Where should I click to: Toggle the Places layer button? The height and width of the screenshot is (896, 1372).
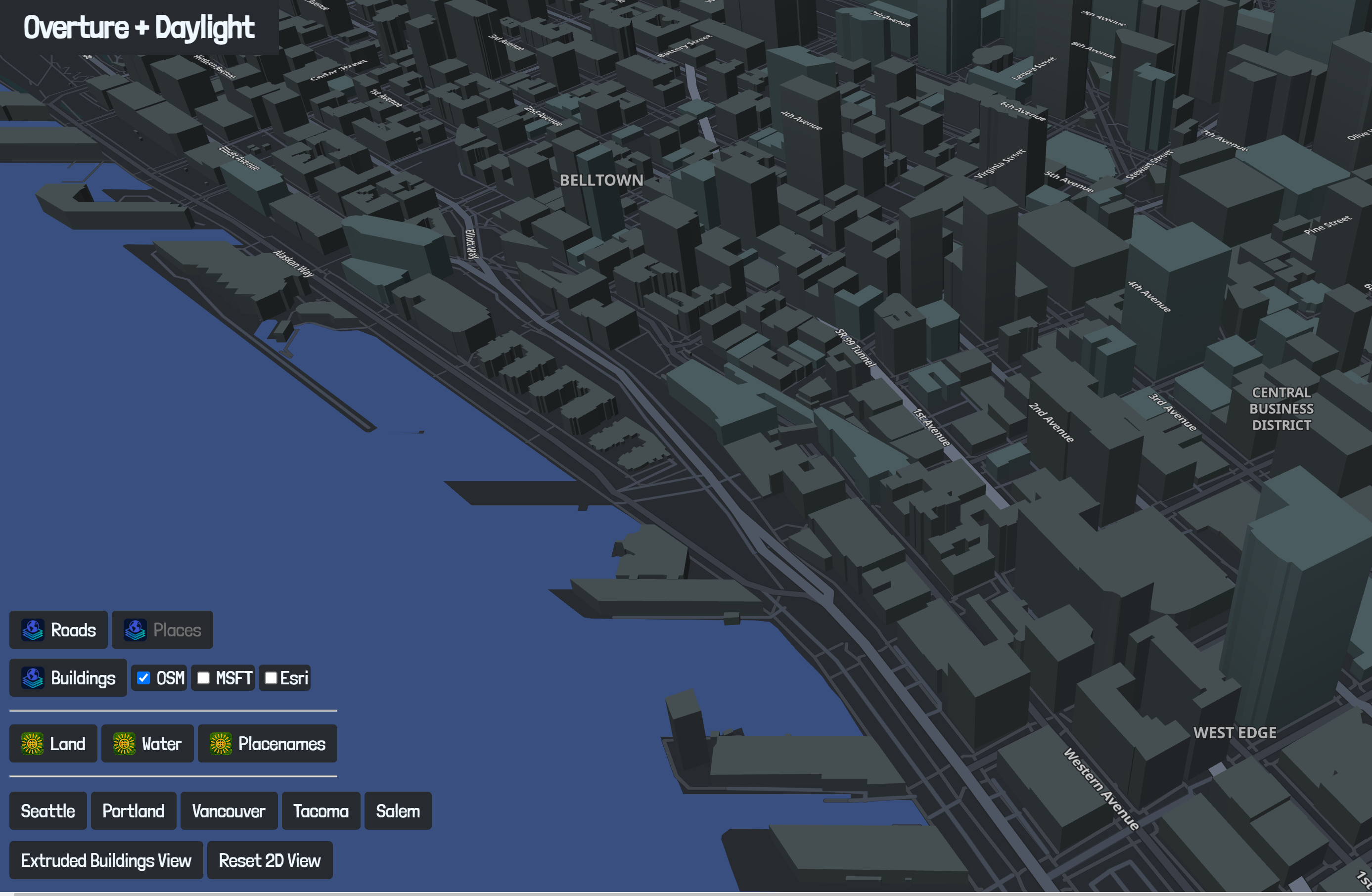coord(177,630)
